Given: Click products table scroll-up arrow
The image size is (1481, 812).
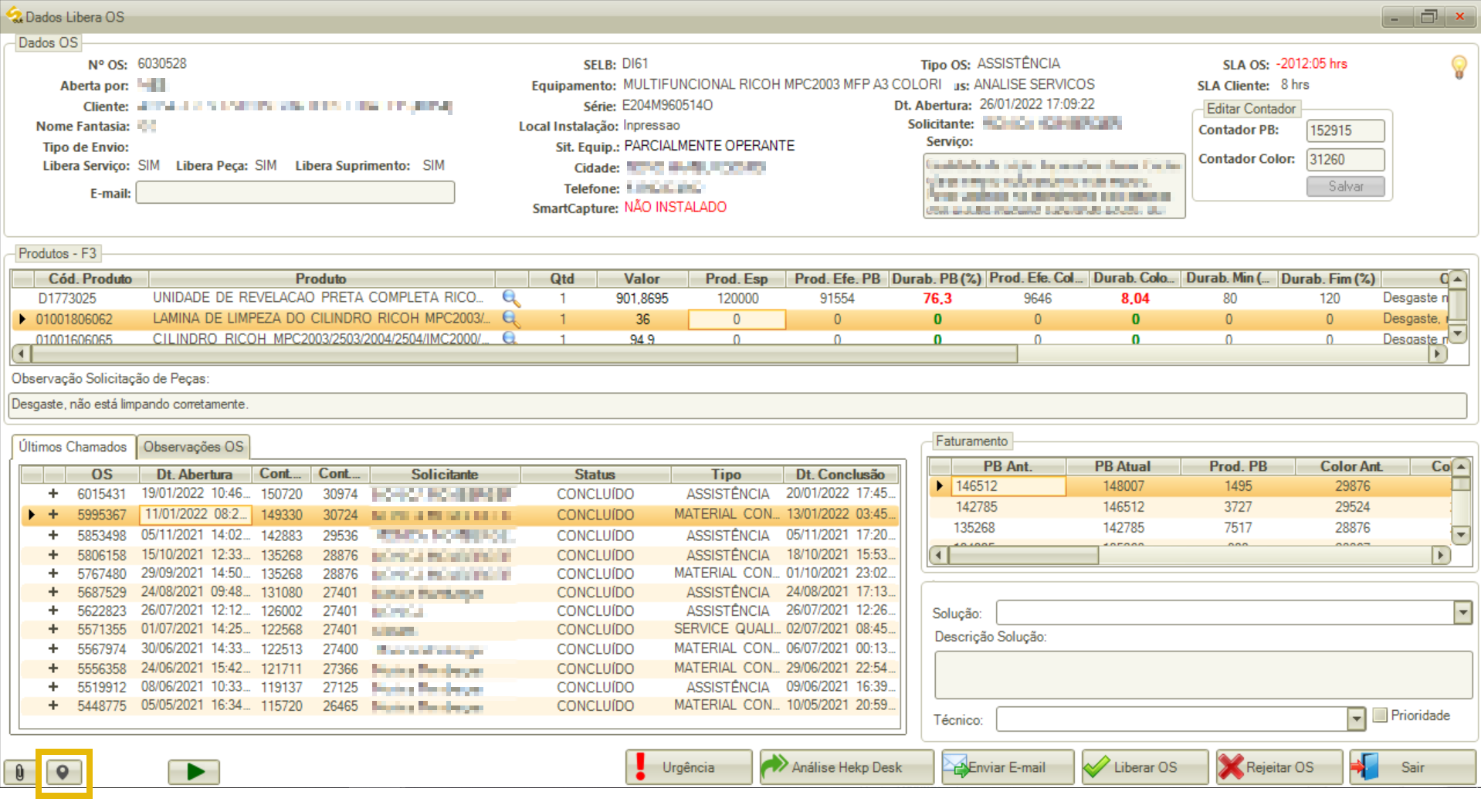Looking at the screenshot, I should [x=1457, y=279].
